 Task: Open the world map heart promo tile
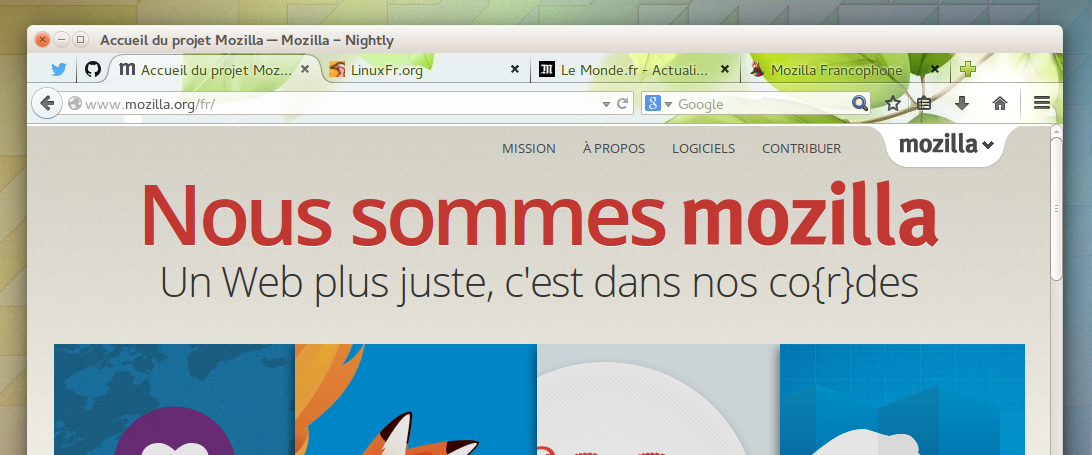pyautogui.click(x=174, y=399)
